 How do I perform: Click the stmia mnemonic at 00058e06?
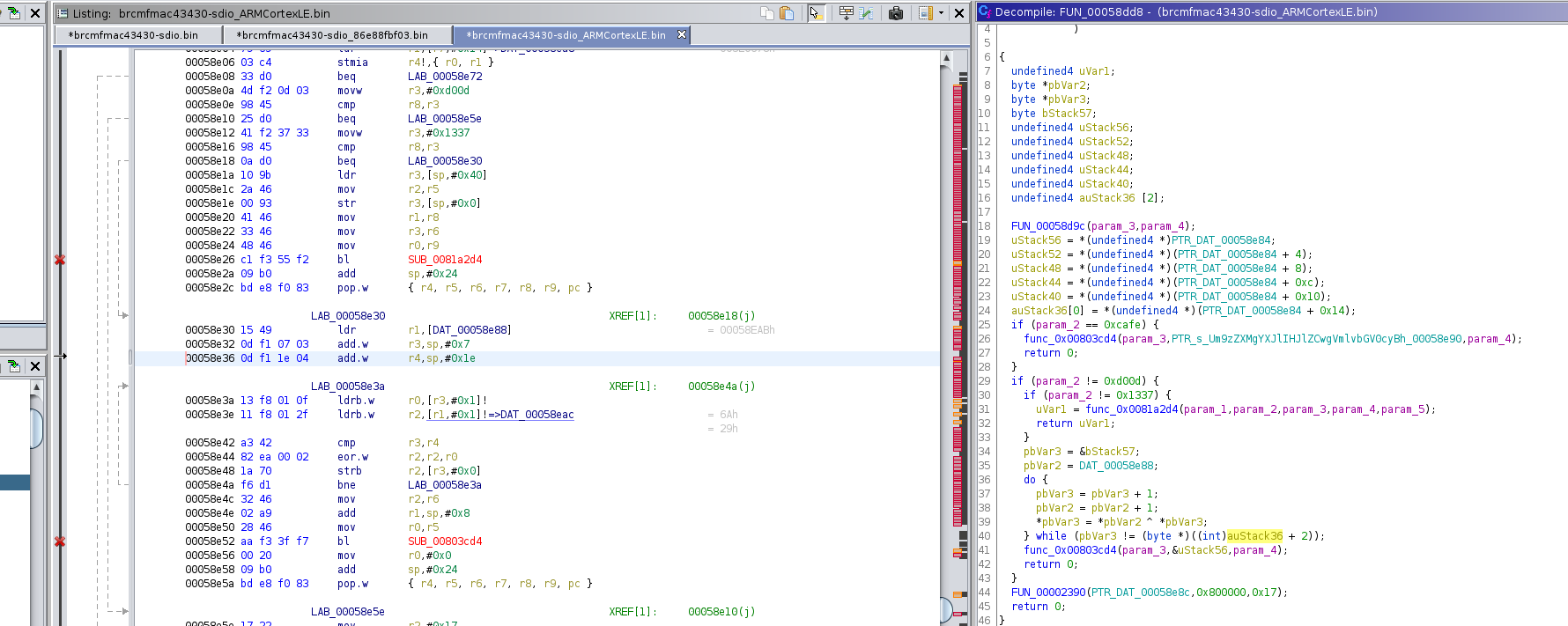[352, 63]
